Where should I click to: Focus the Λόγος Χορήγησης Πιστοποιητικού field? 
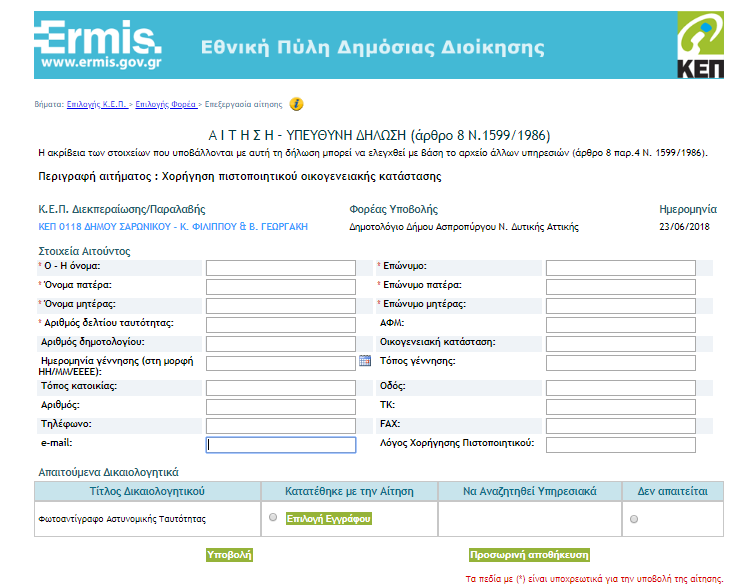620,445
